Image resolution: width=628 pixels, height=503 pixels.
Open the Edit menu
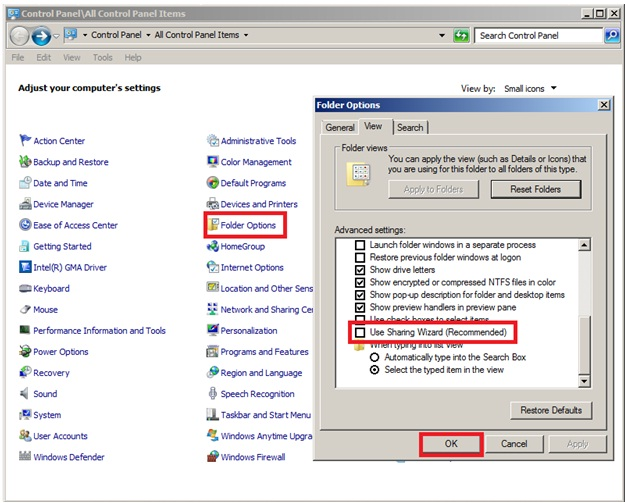pyautogui.click(x=44, y=58)
